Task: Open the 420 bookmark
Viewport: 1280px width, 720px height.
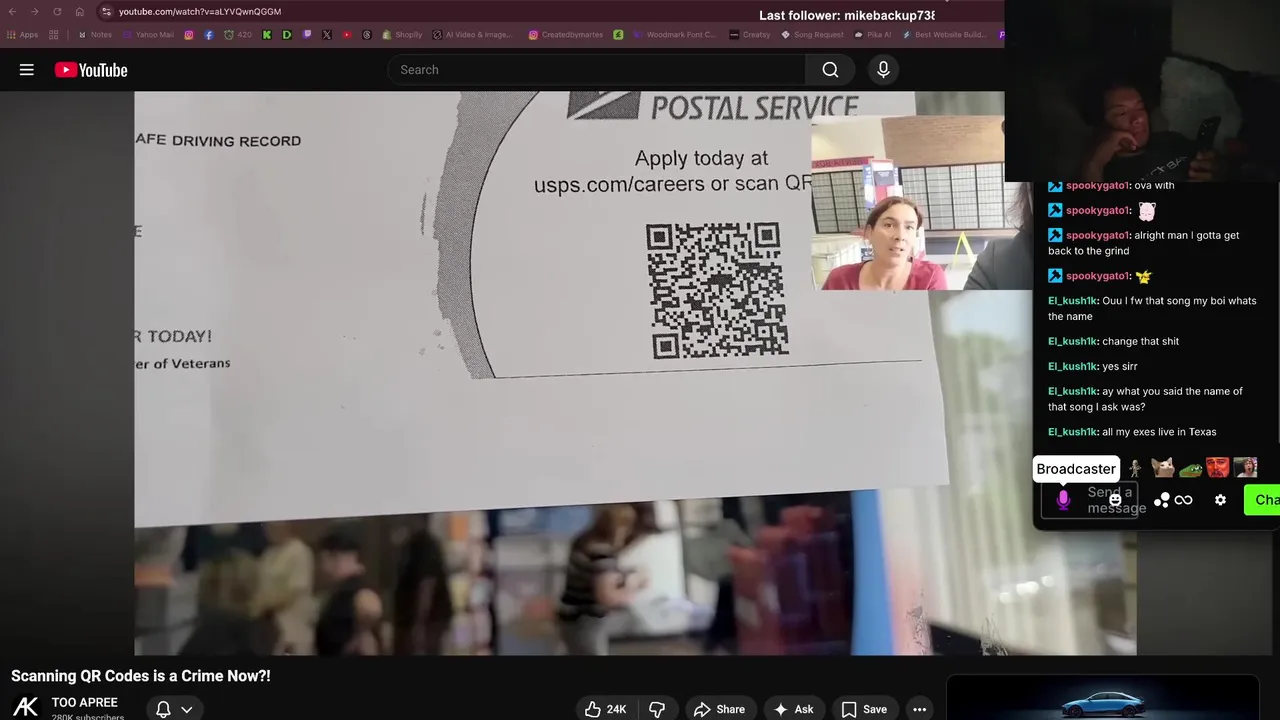Action: tap(236, 35)
